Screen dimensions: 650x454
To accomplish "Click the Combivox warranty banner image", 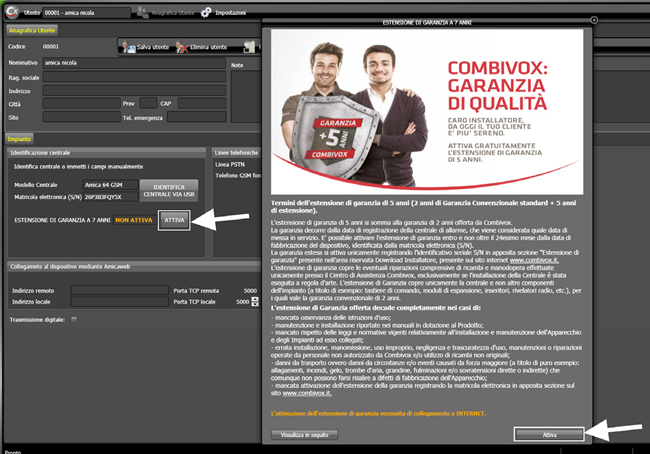I will pyautogui.click(x=427, y=112).
